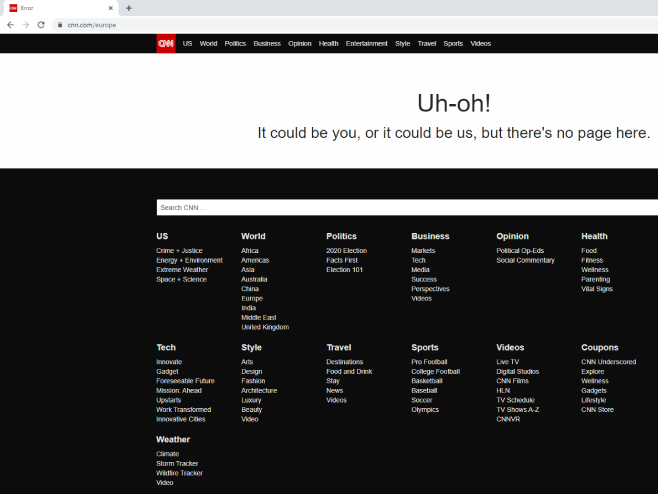The image size is (658, 494).
Task: Select Fitness under Health
Action: (x=592, y=260)
